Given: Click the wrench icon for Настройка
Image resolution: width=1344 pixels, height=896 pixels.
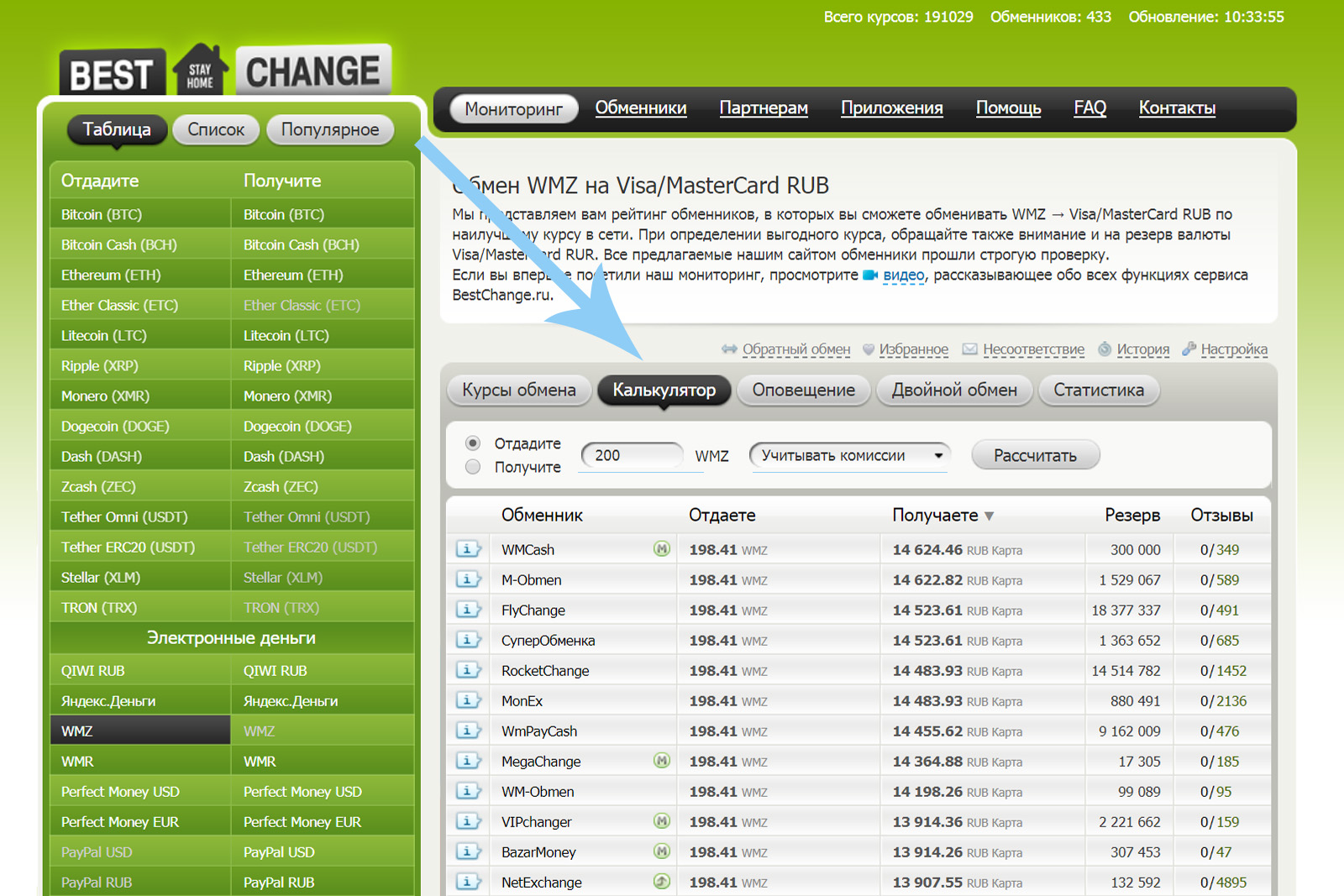Looking at the screenshot, I should 1189,348.
